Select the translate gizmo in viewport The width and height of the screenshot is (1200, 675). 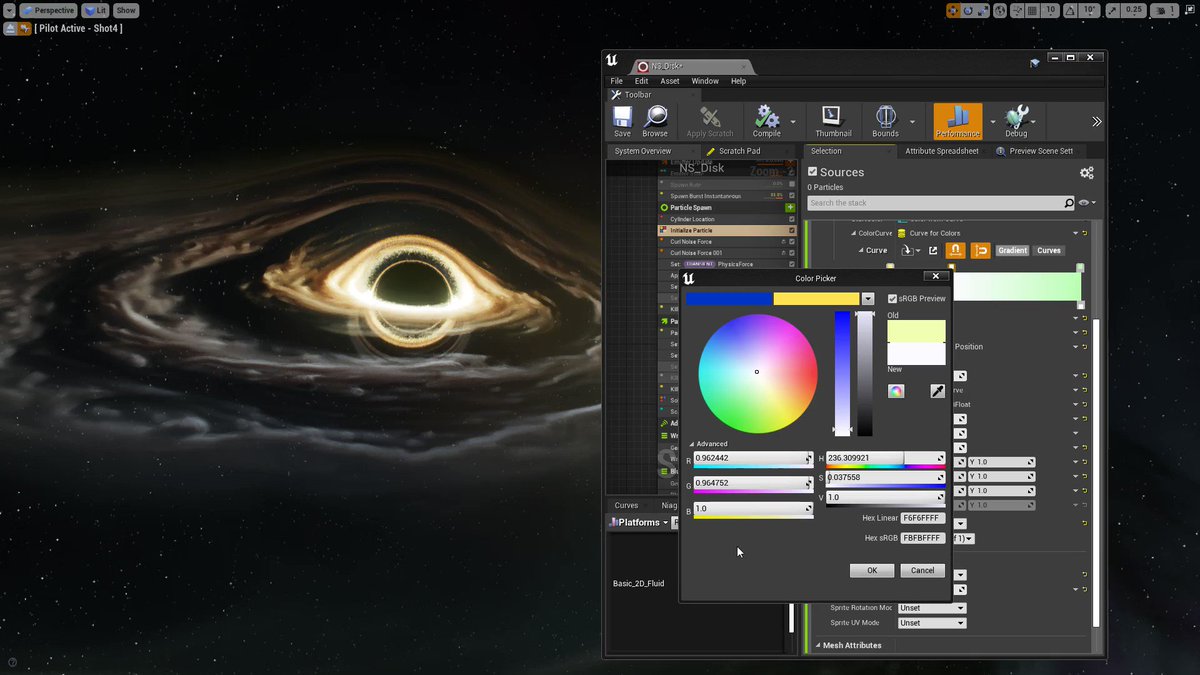952,10
